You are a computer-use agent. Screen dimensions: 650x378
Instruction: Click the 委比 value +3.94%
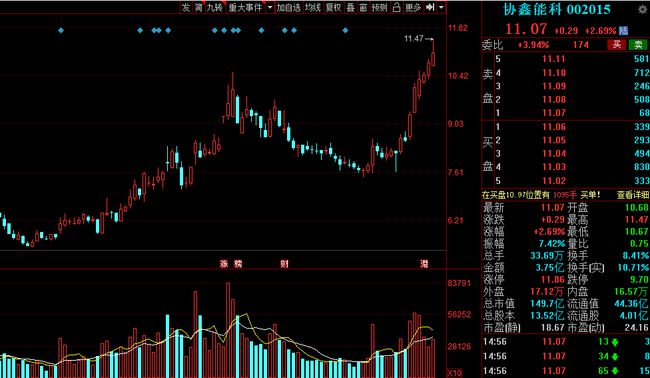(x=533, y=45)
